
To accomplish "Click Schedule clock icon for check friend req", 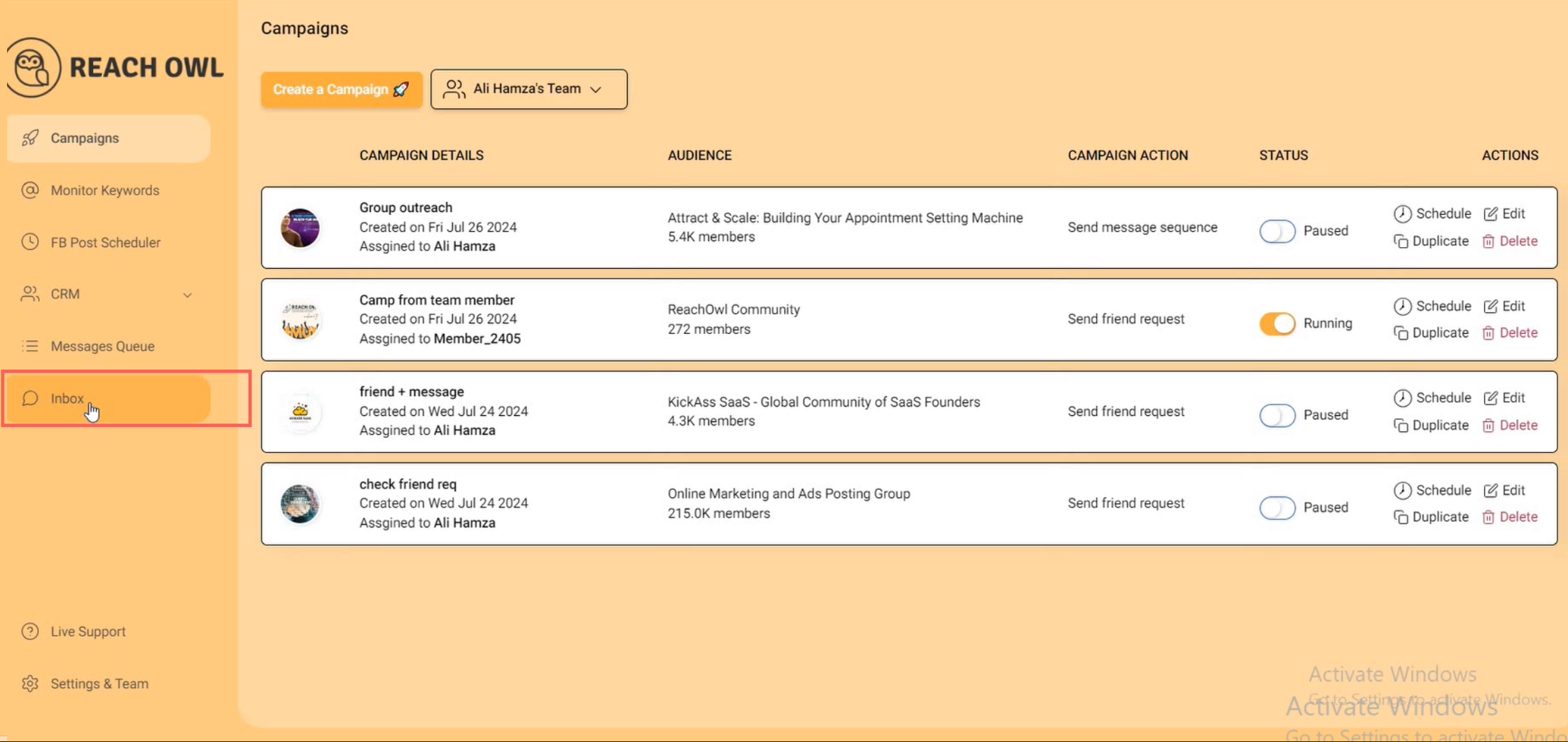I will (x=1402, y=490).
